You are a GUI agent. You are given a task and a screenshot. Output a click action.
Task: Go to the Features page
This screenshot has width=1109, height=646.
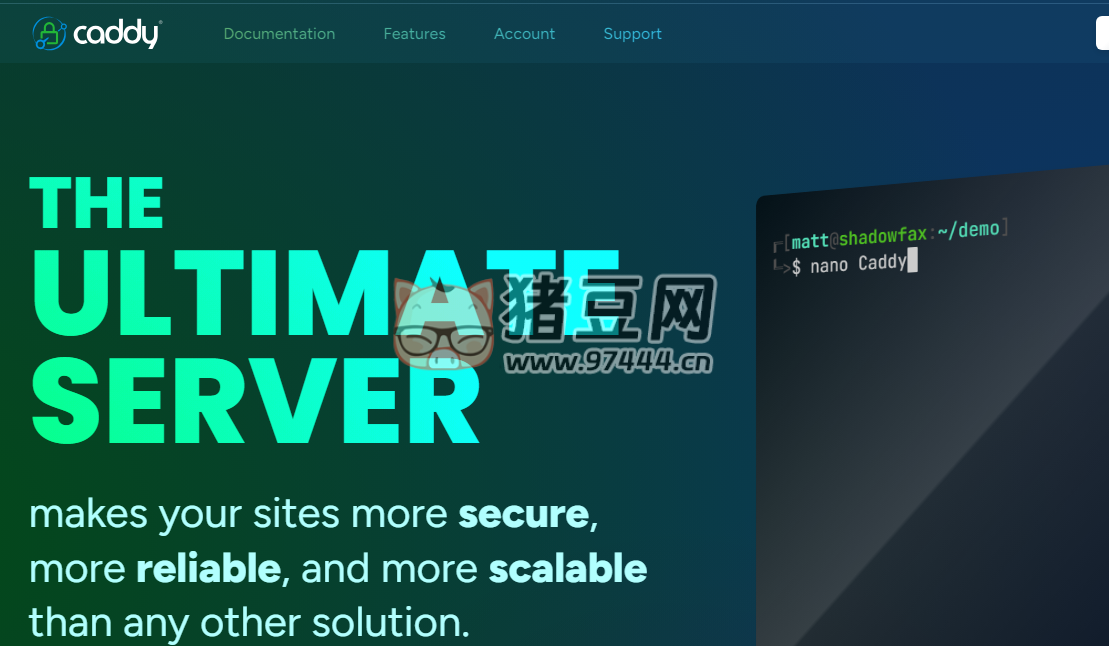tap(414, 34)
